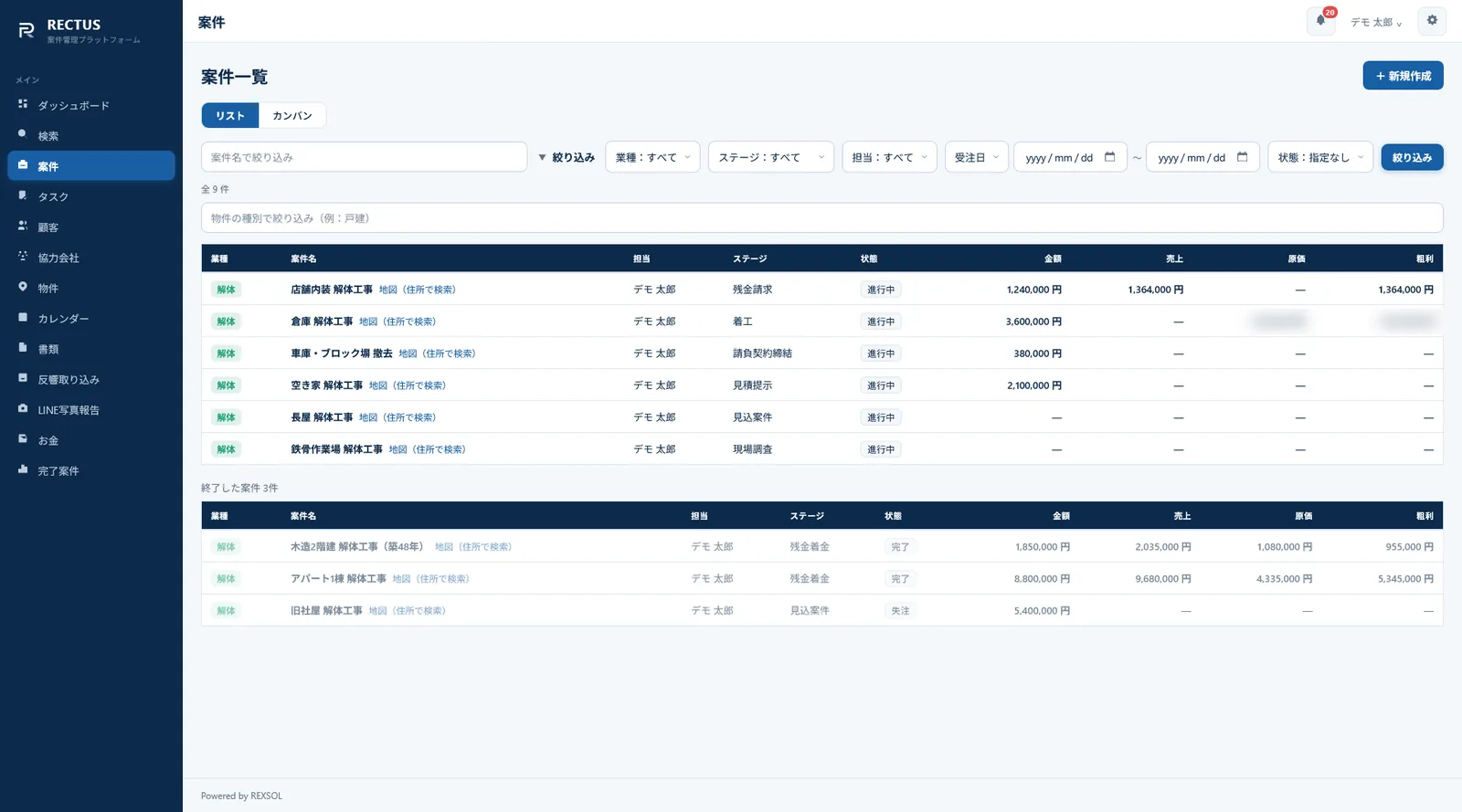Open the 長屋 解体工事 project

coord(322,417)
